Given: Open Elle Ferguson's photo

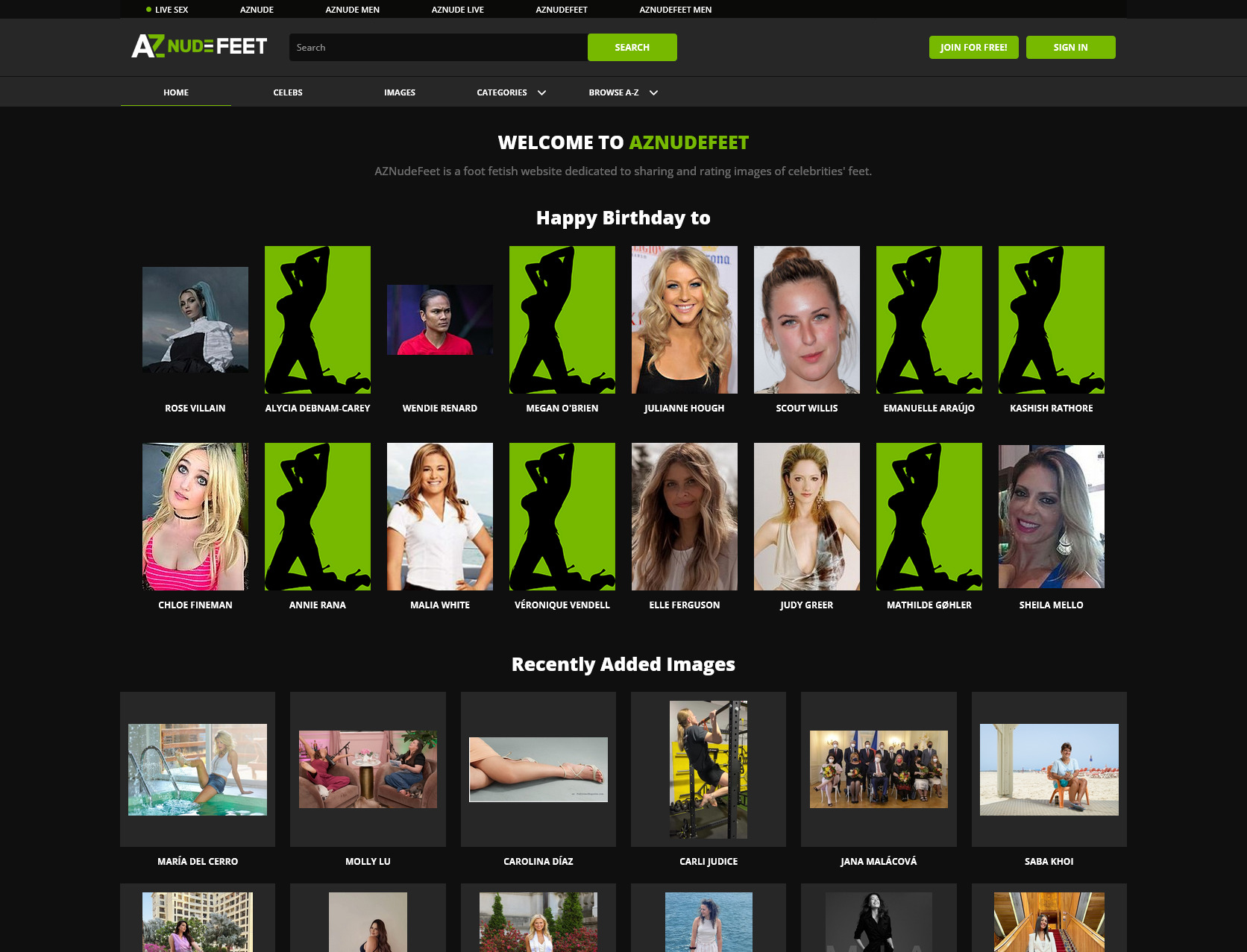Looking at the screenshot, I should (x=685, y=517).
